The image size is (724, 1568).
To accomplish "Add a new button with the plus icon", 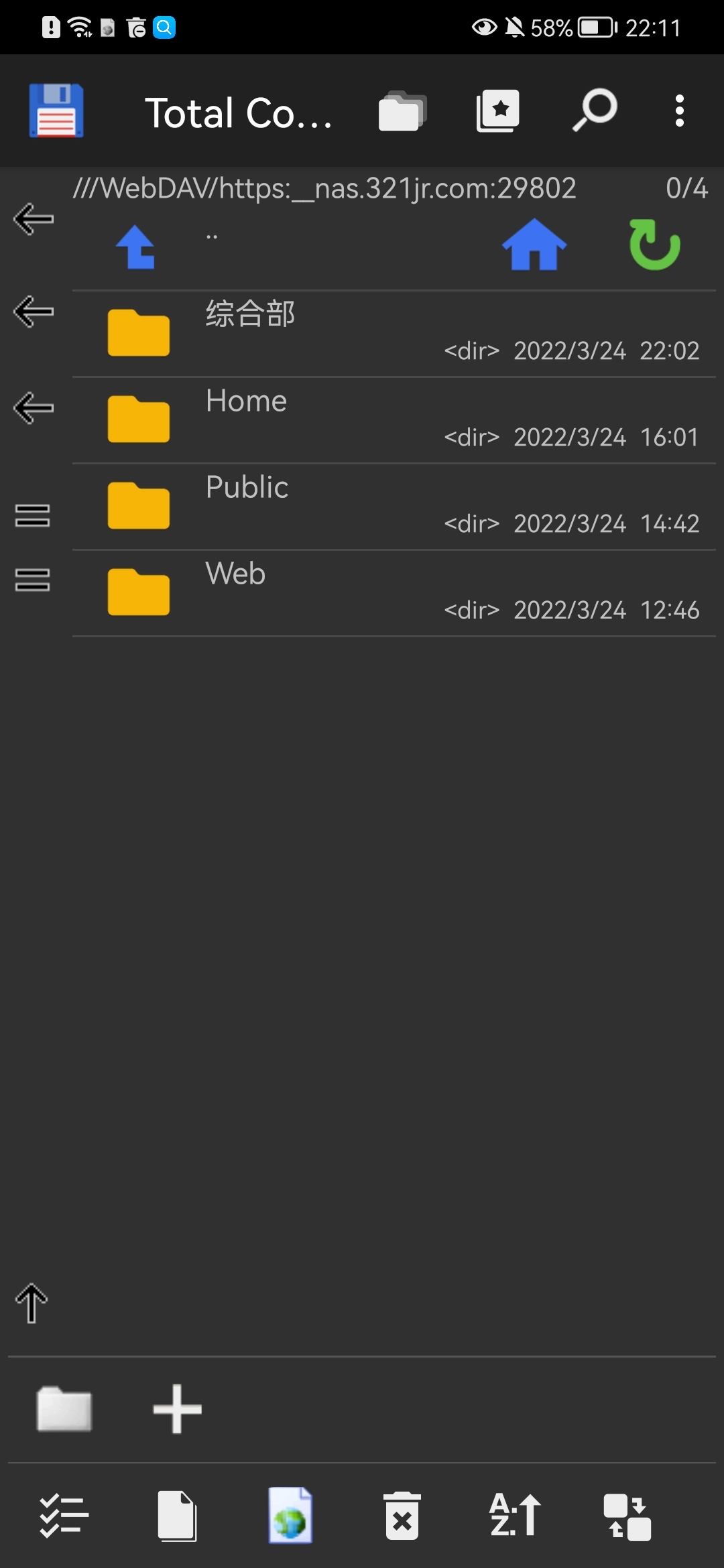I will tap(177, 1409).
